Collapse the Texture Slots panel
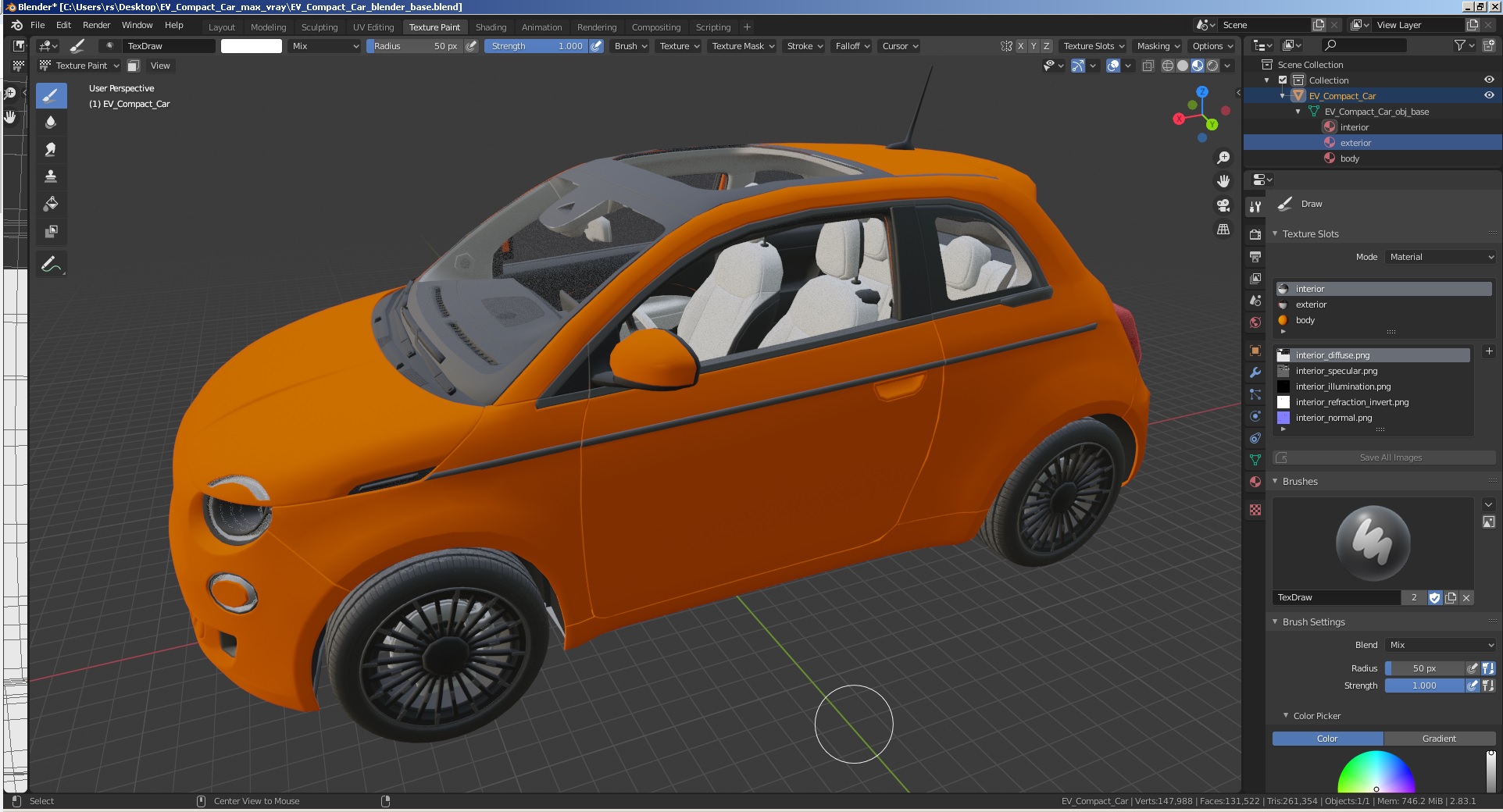The width and height of the screenshot is (1503, 812). 1275,233
